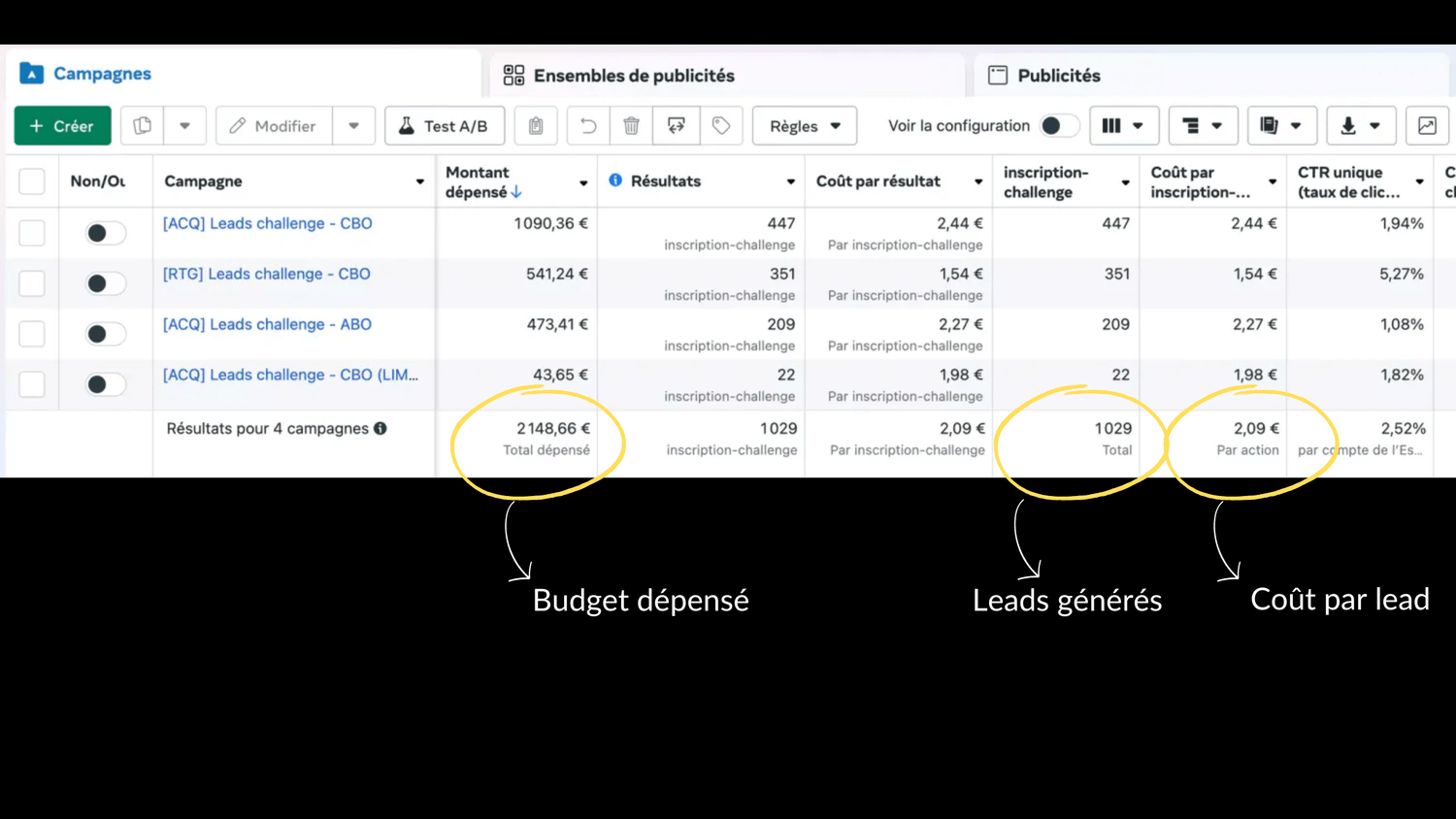Toggle the Voir la configuration switch
This screenshot has width=1456, height=819.
click(1059, 126)
